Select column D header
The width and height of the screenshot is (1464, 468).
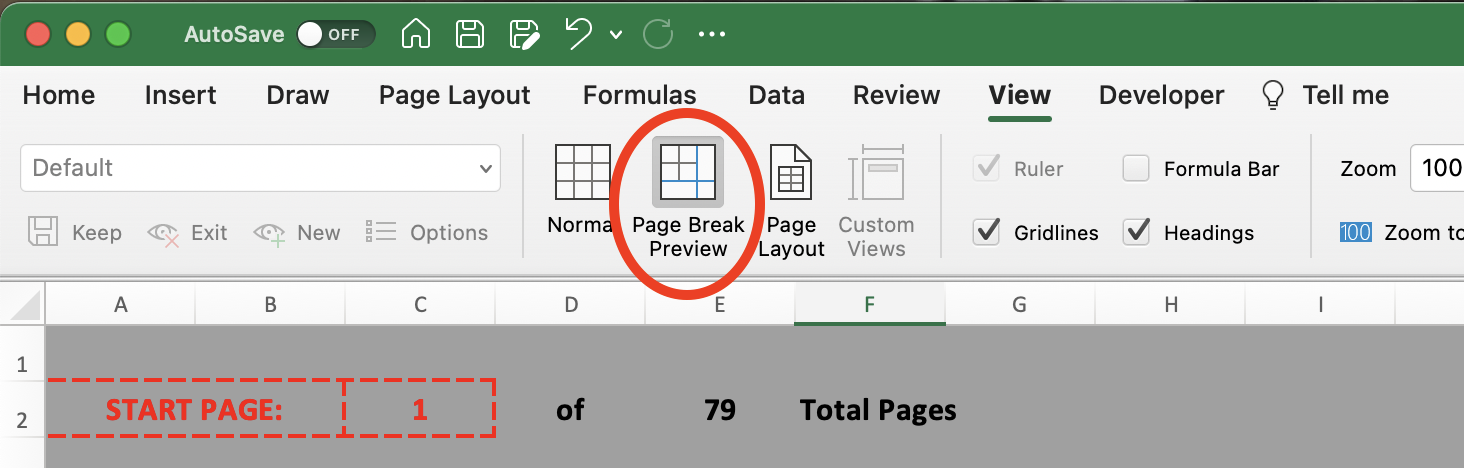[570, 305]
